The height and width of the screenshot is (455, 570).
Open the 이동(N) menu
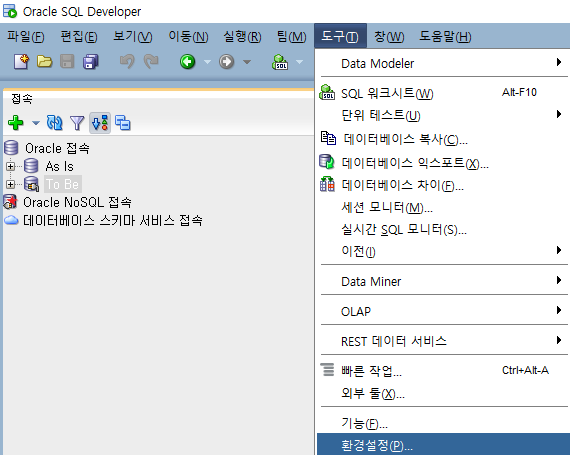[188, 36]
